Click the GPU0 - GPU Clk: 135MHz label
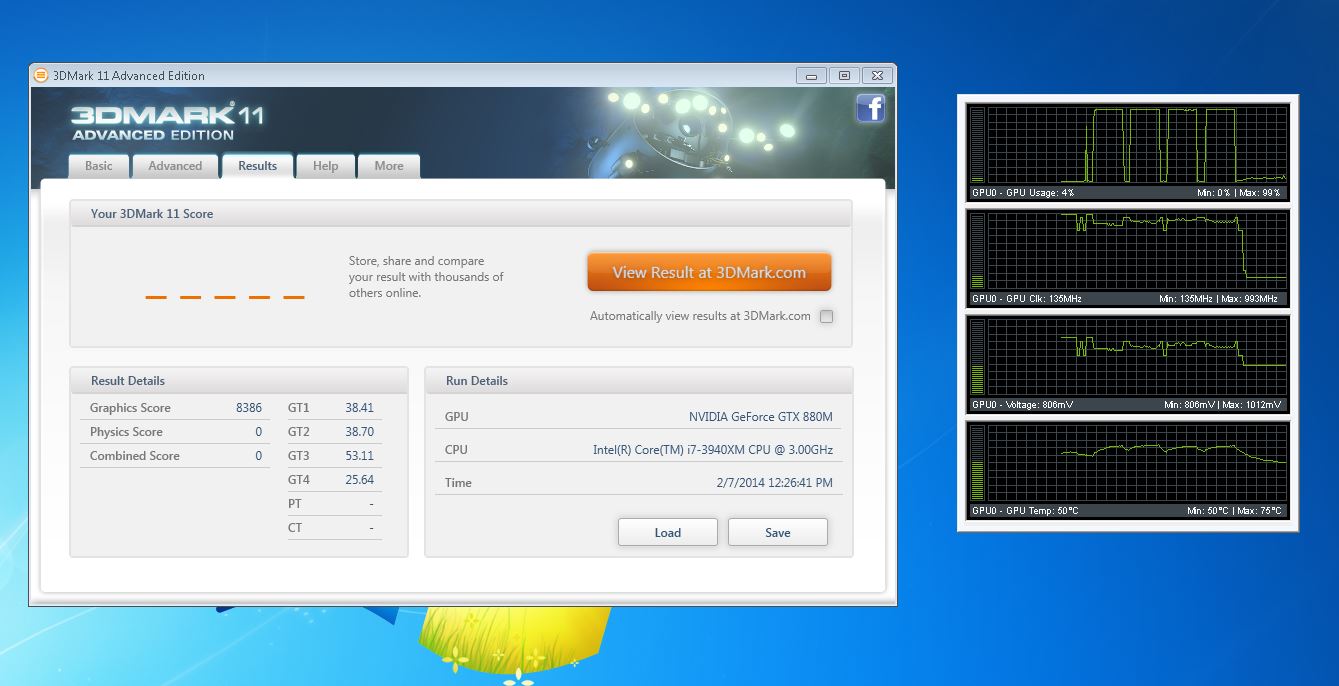 1026,299
